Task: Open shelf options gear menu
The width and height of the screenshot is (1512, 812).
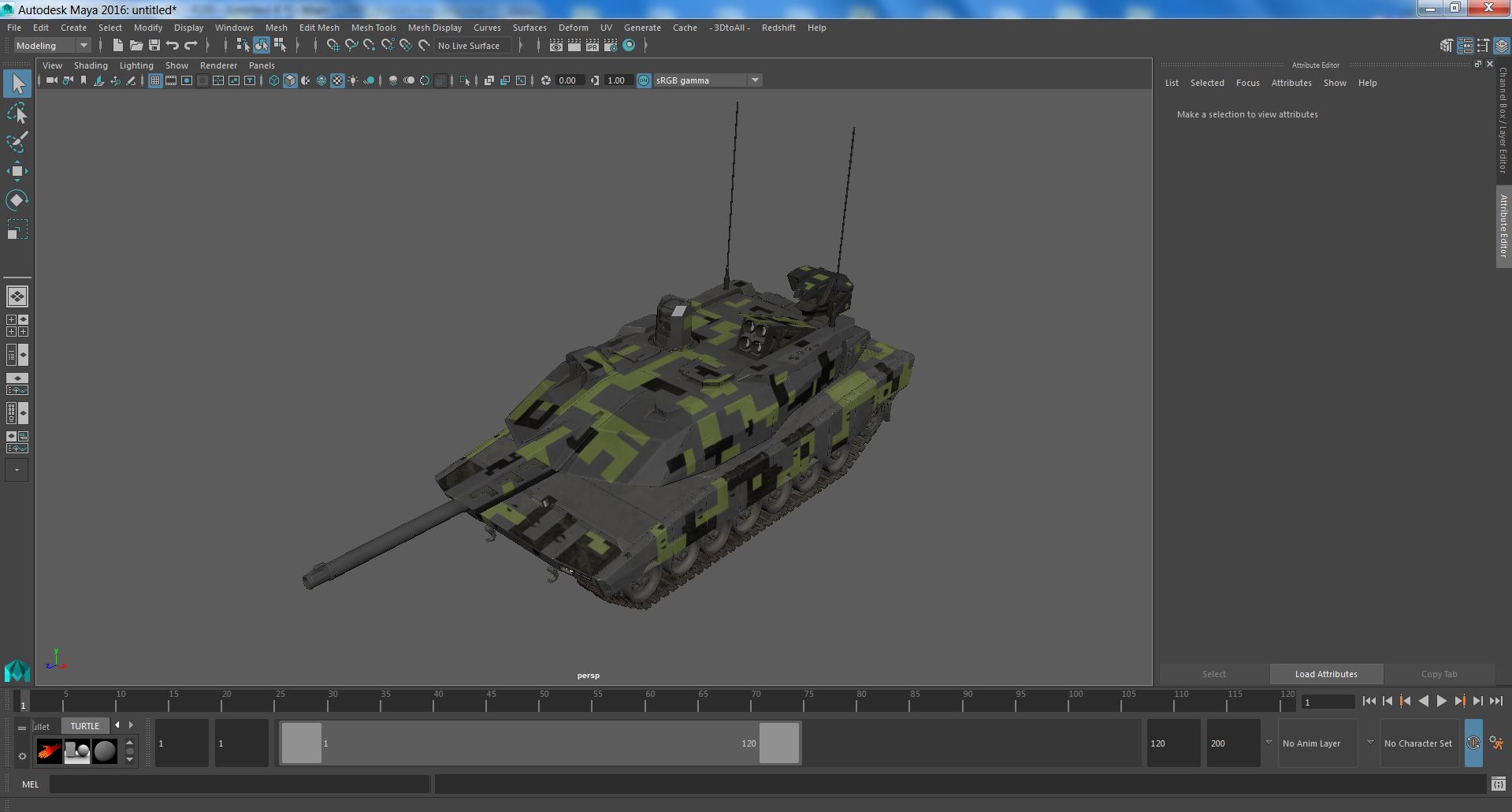Action: point(22,756)
